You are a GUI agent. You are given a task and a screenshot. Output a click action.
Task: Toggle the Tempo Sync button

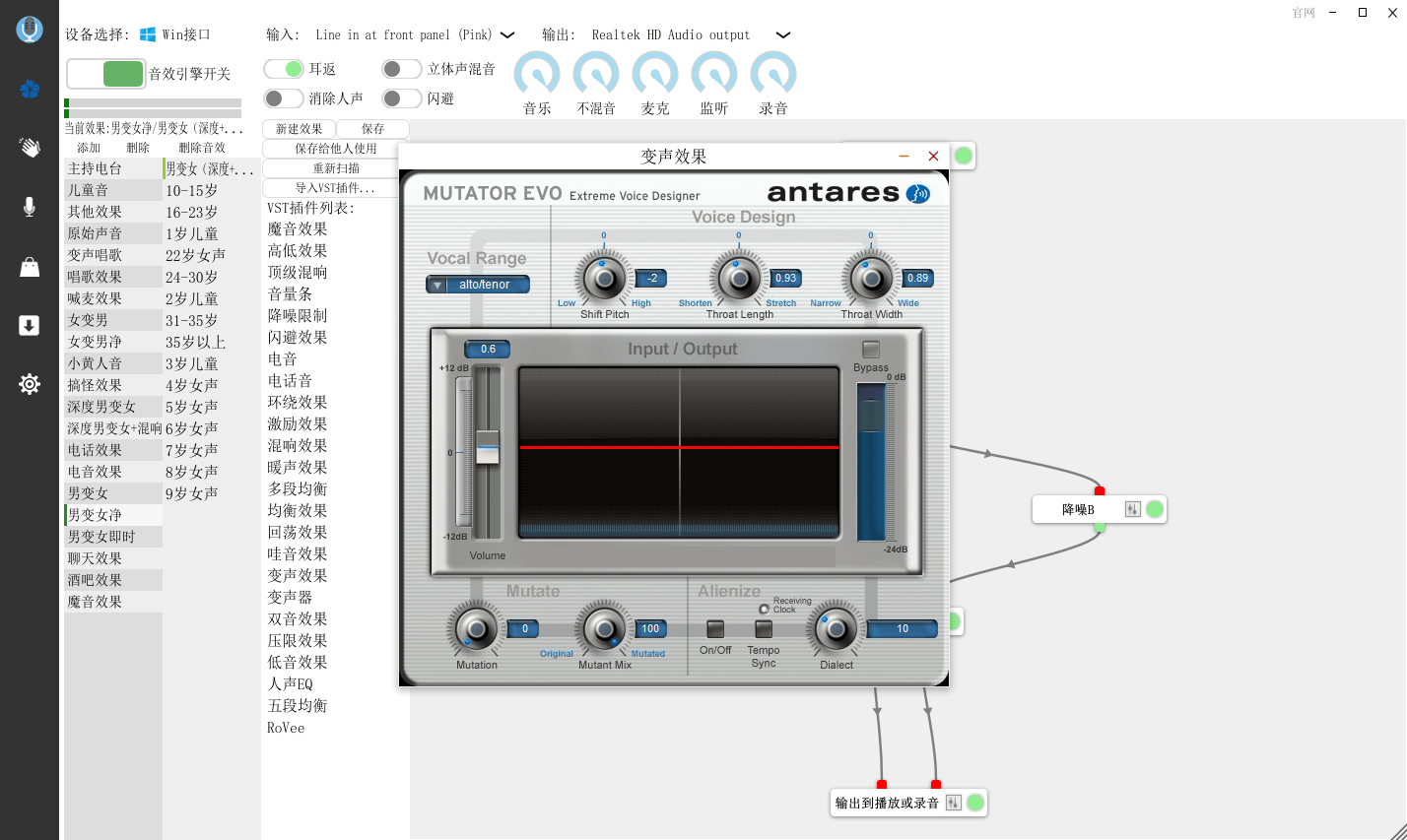(x=764, y=628)
